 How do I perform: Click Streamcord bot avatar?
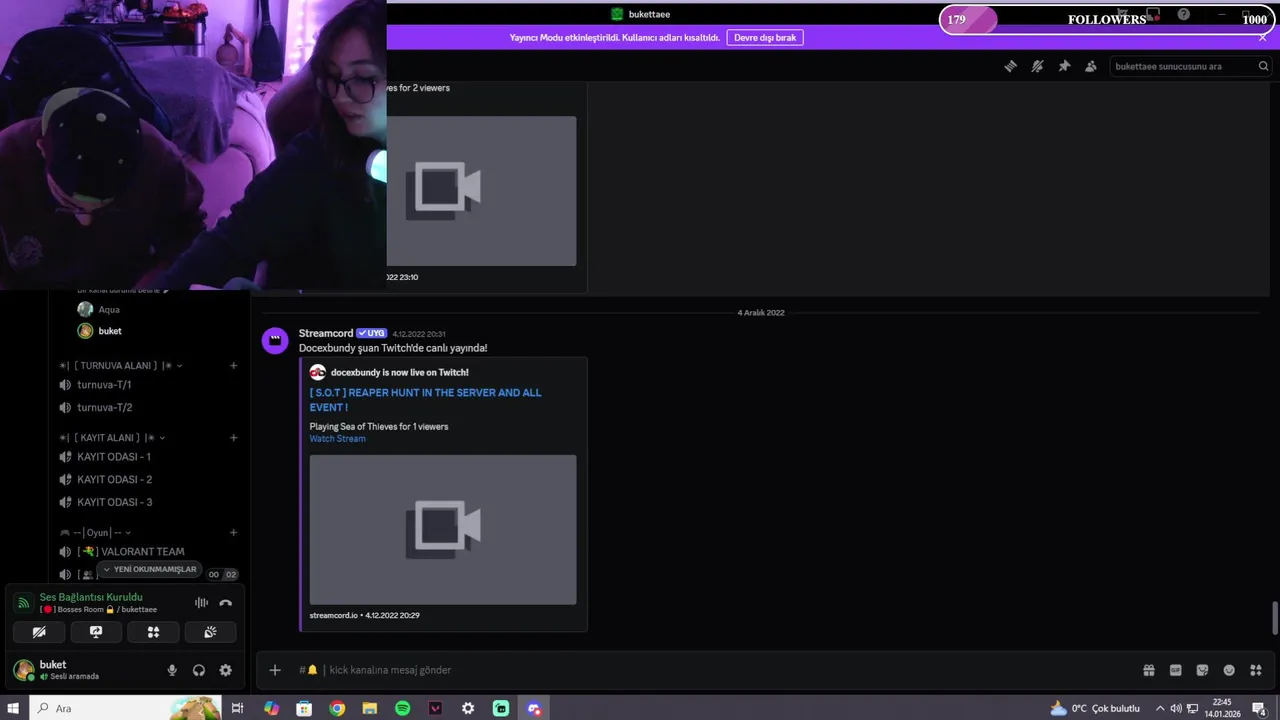click(x=275, y=341)
